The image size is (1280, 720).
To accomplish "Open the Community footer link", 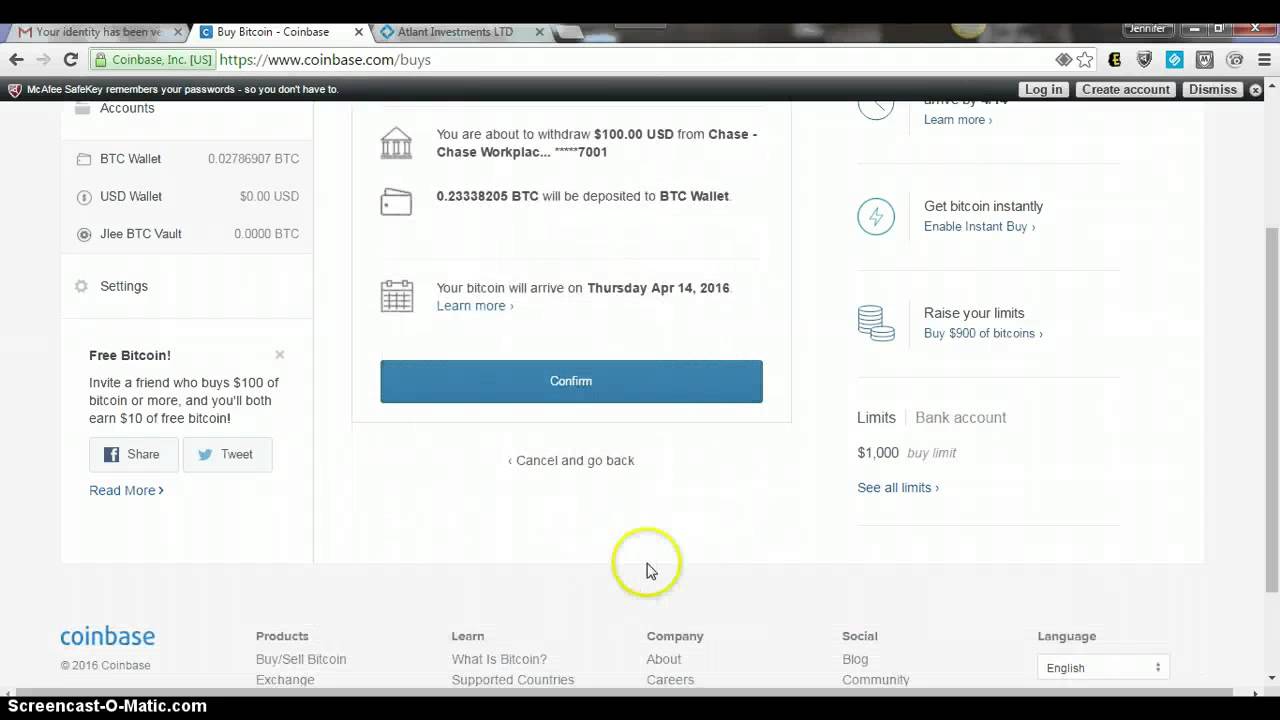I will point(876,680).
